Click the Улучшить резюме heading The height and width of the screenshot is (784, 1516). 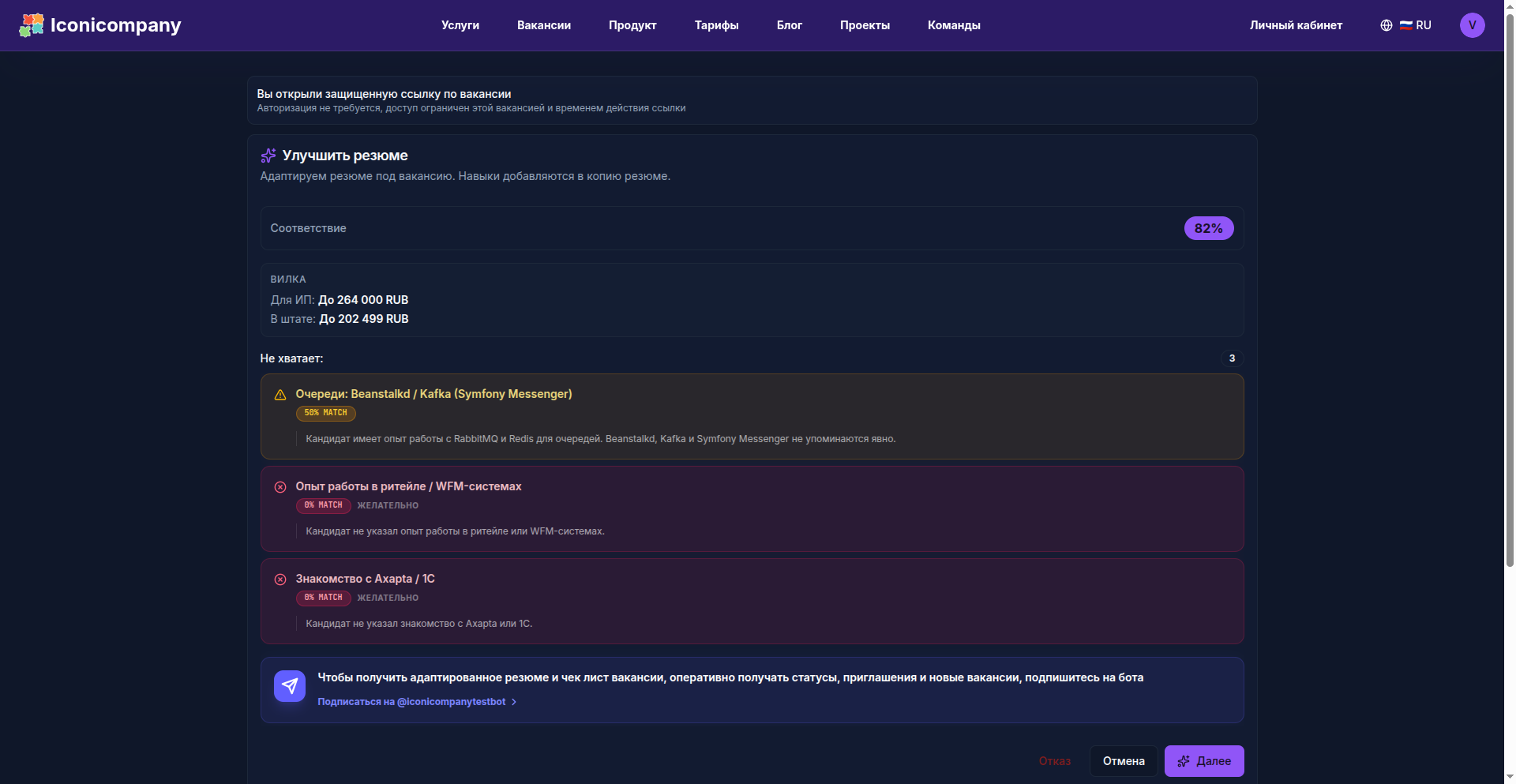coord(345,156)
